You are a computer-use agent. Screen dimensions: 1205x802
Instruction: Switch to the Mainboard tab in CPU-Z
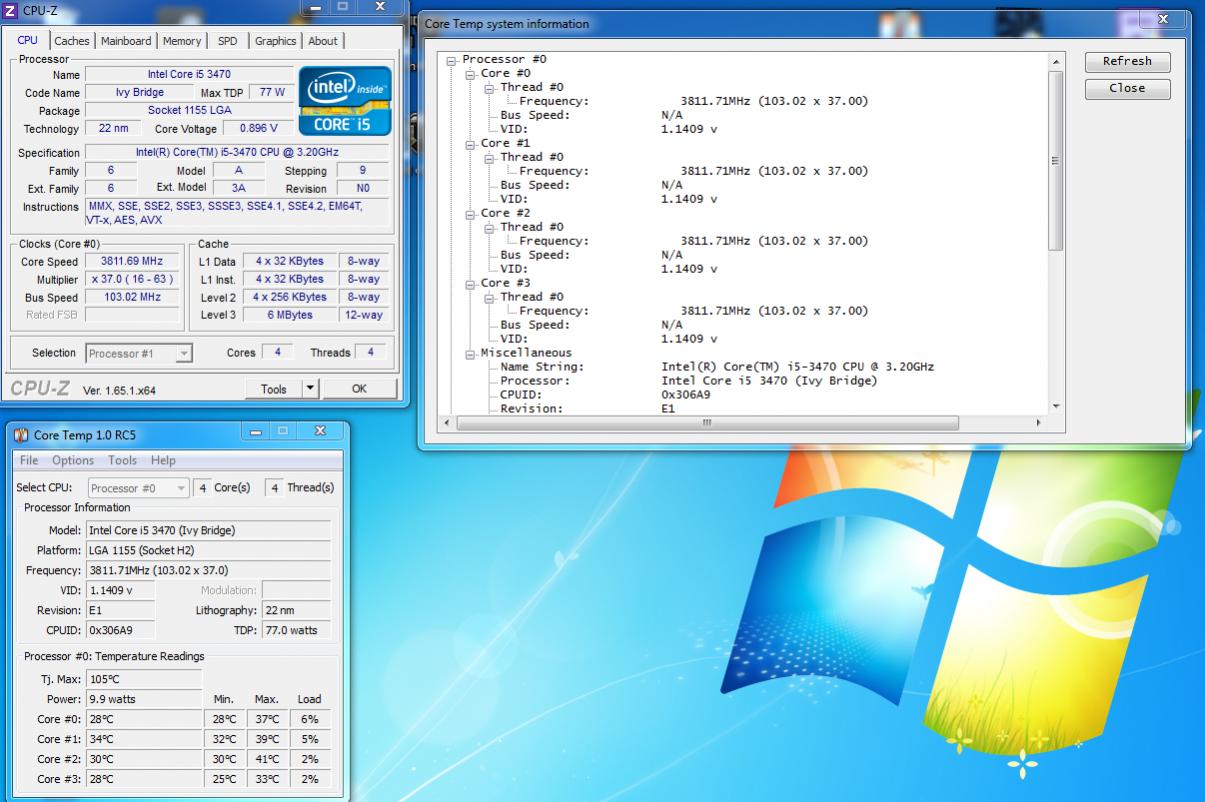pos(126,41)
